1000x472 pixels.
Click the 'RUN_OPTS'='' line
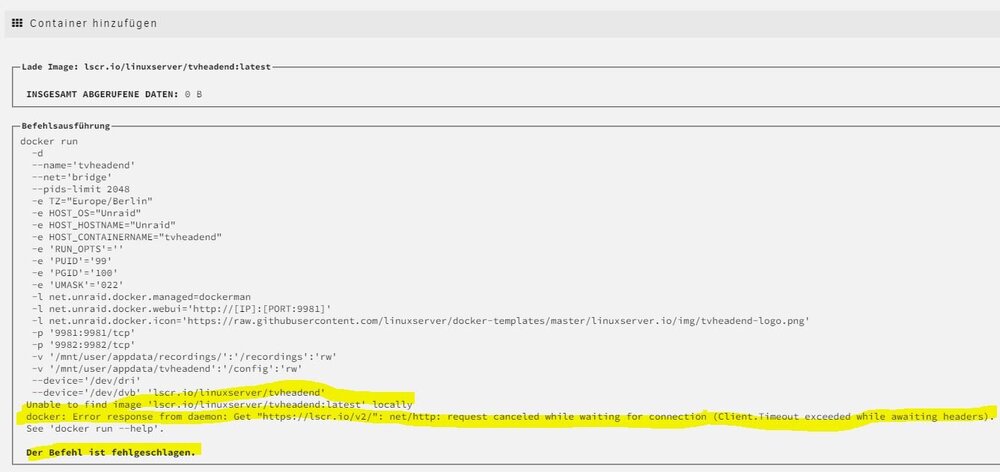pyautogui.click(x=77, y=249)
